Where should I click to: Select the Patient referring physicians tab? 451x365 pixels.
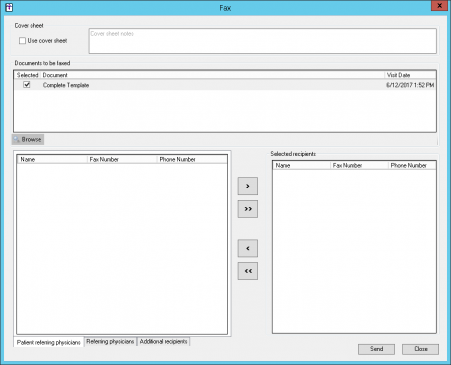pyautogui.click(x=49, y=342)
